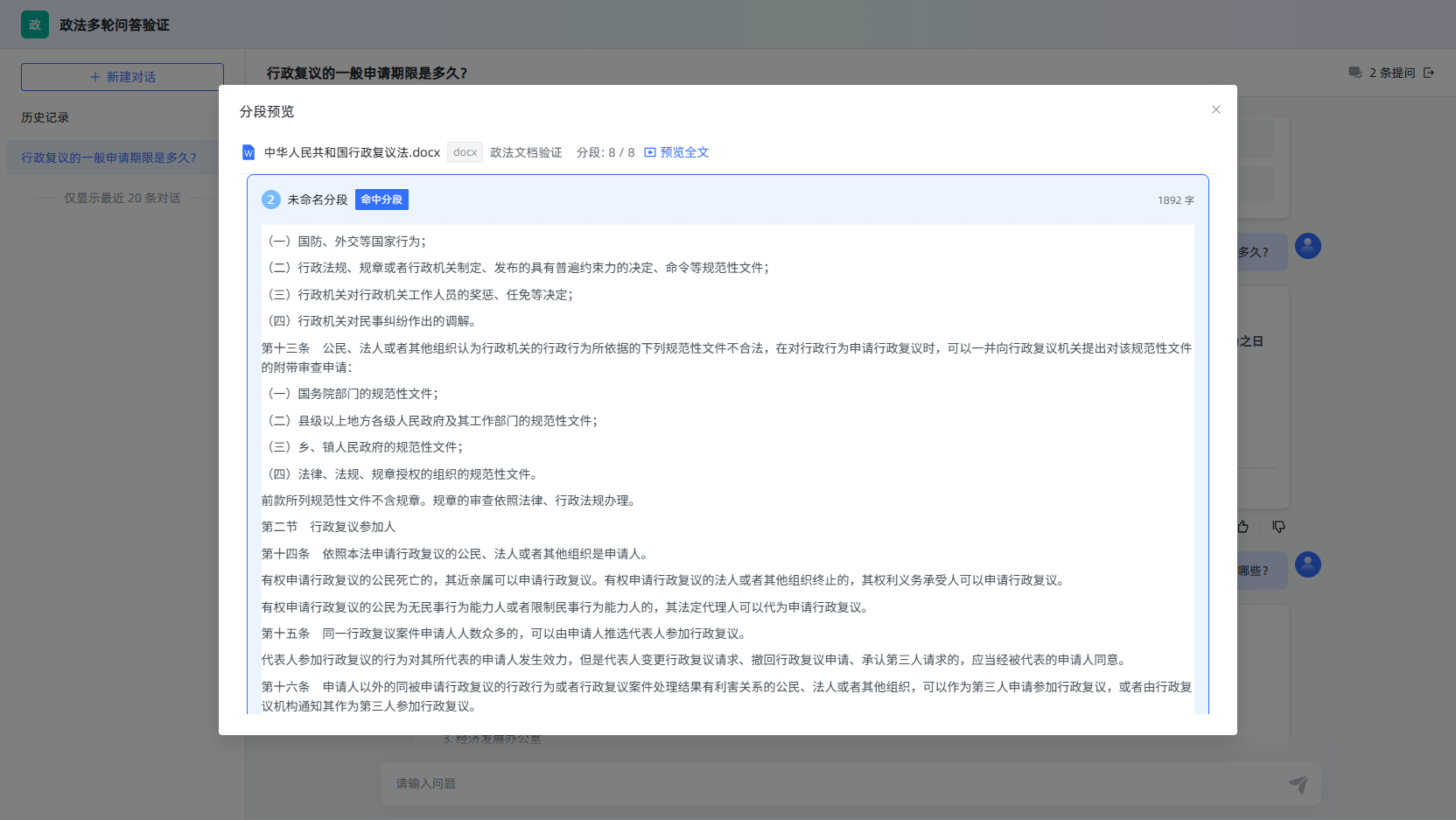This screenshot has height=820, width=1456.
Task: Click 分段预览 dialog title
Action: tap(267, 111)
